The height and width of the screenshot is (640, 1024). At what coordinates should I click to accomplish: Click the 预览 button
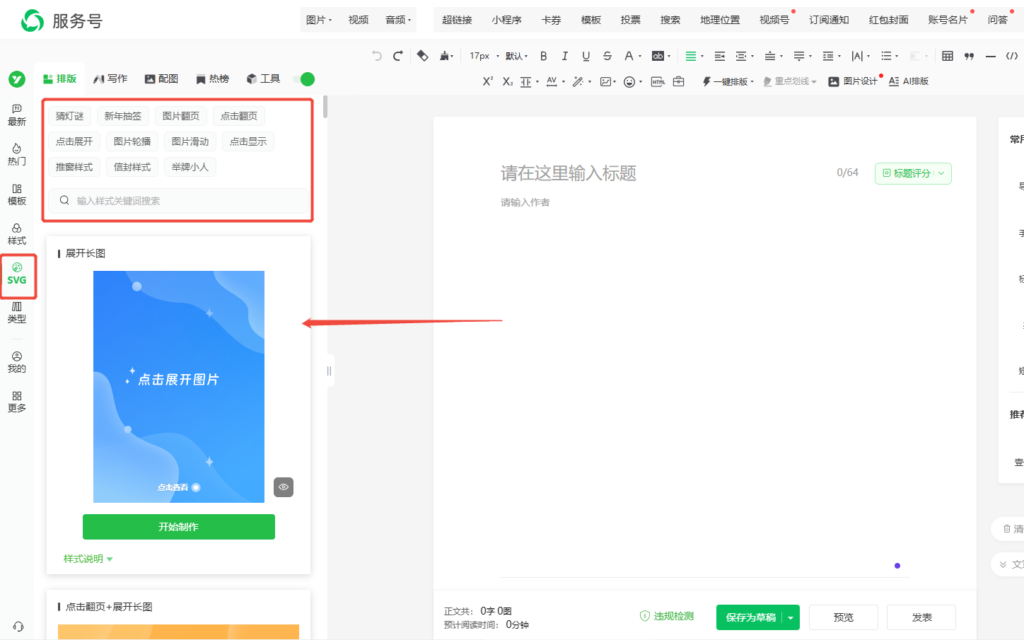[843, 617]
